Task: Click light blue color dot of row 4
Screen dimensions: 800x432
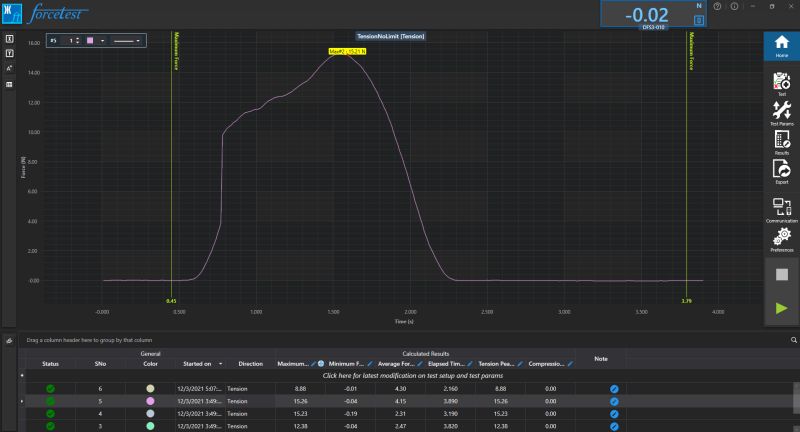Action: [x=150, y=414]
